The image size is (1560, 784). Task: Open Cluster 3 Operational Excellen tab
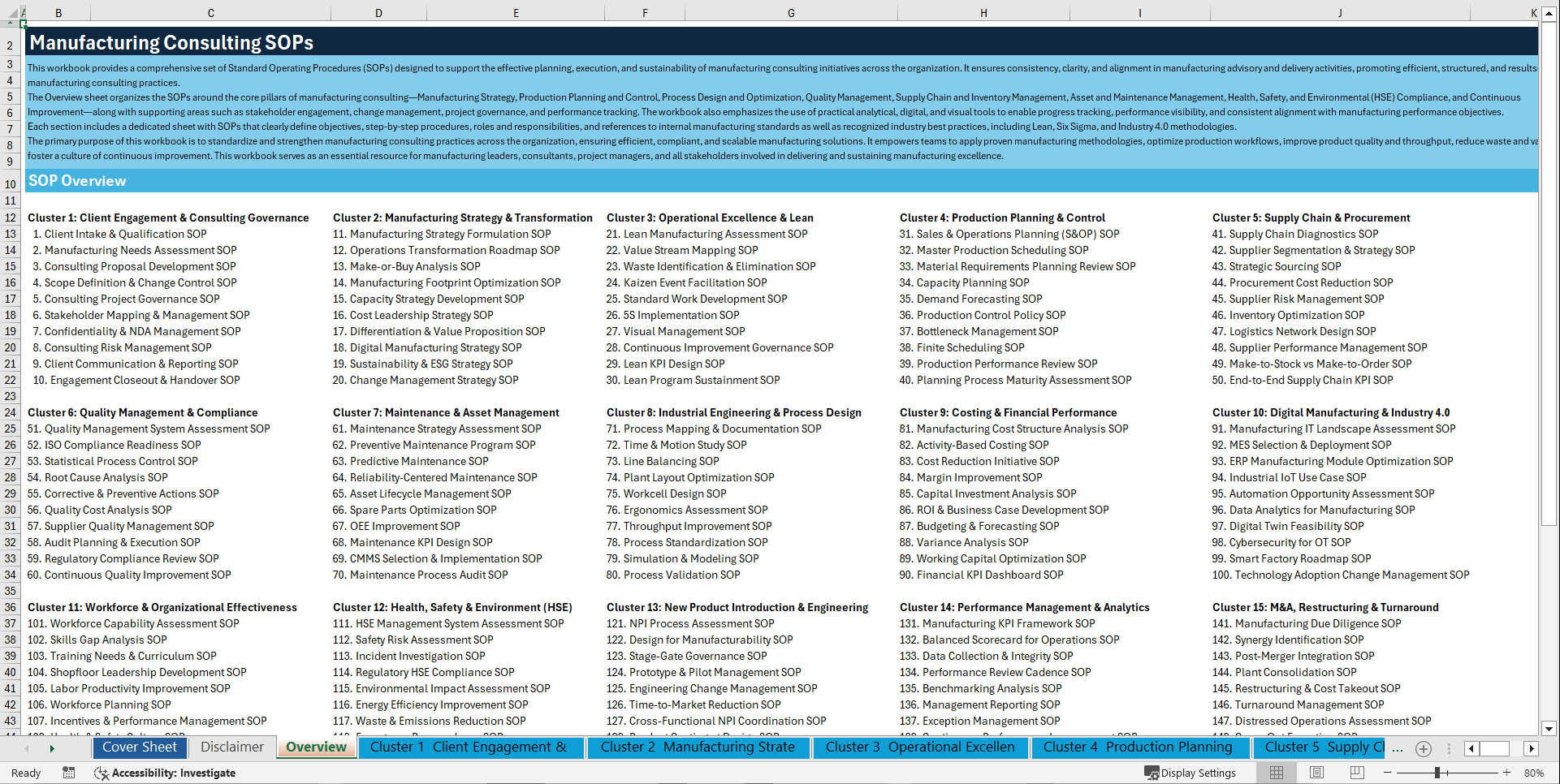tap(921, 747)
